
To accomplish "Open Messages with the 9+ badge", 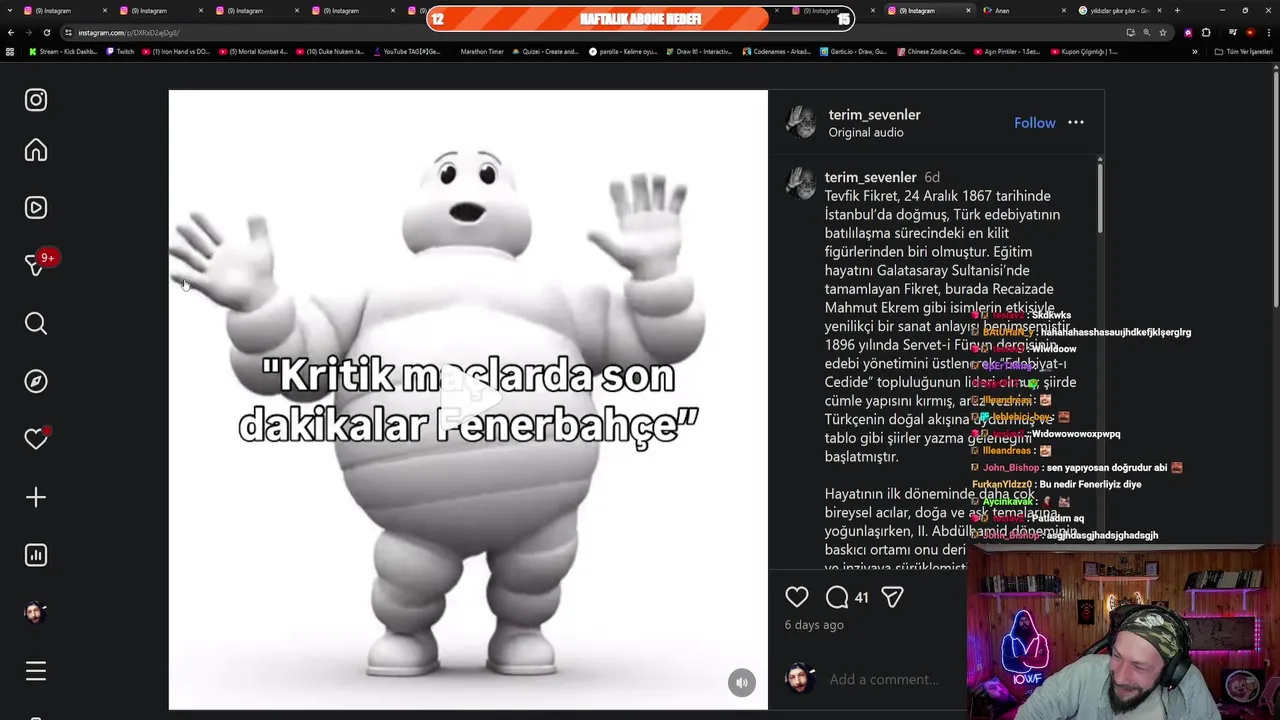I will 38,264.
